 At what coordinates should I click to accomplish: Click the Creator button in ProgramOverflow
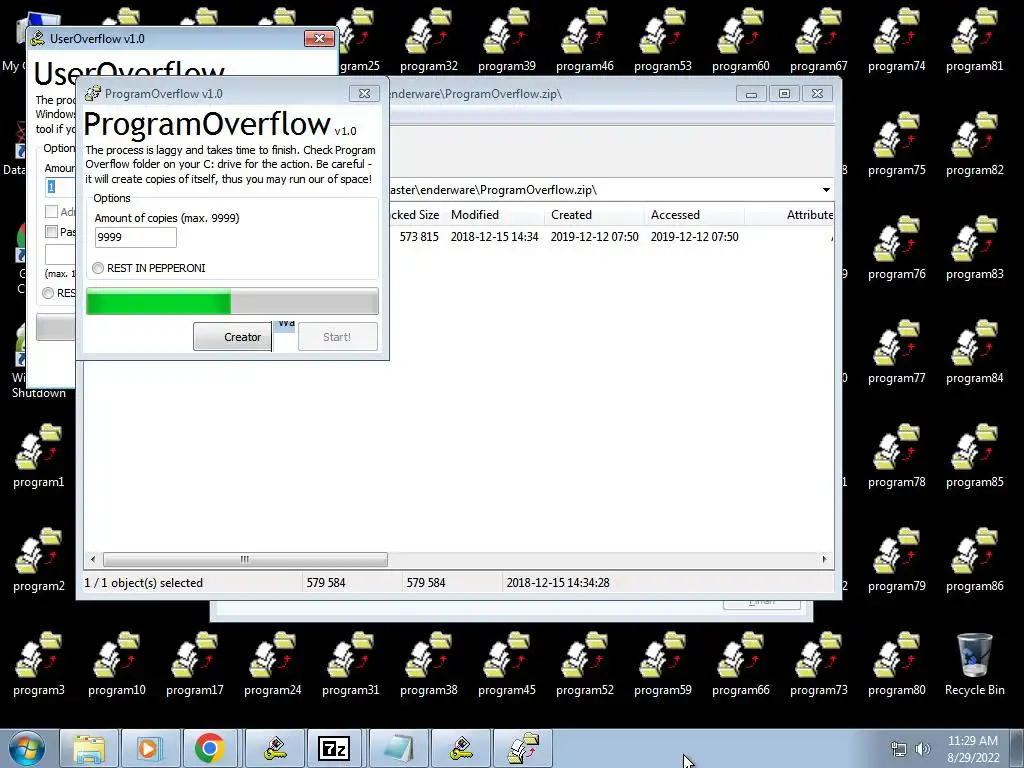click(x=232, y=337)
